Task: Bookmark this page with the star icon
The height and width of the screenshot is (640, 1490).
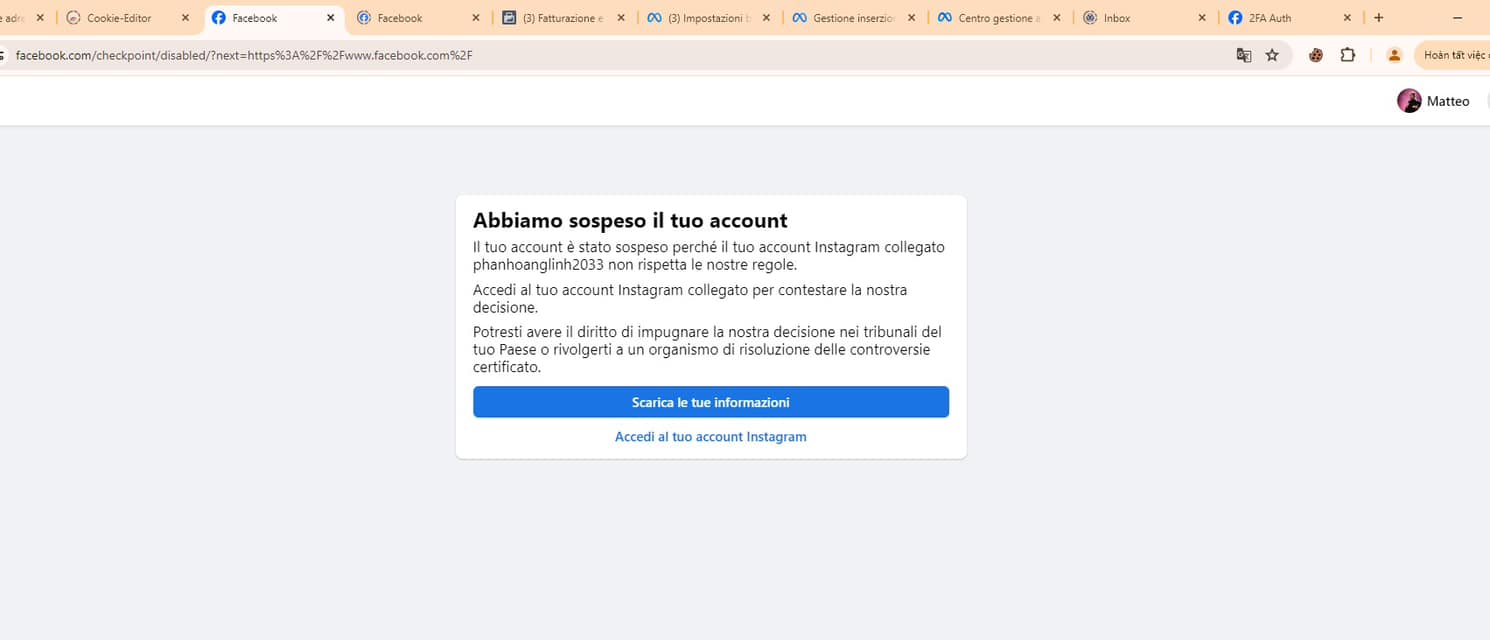Action: 1272,55
